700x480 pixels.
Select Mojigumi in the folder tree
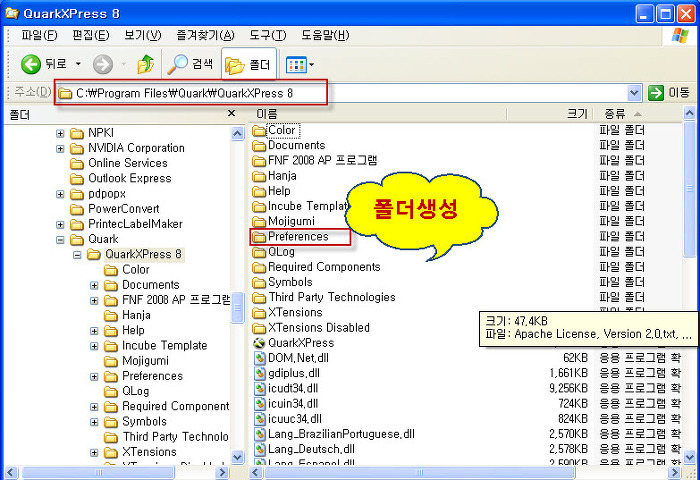tap(146, 360)
